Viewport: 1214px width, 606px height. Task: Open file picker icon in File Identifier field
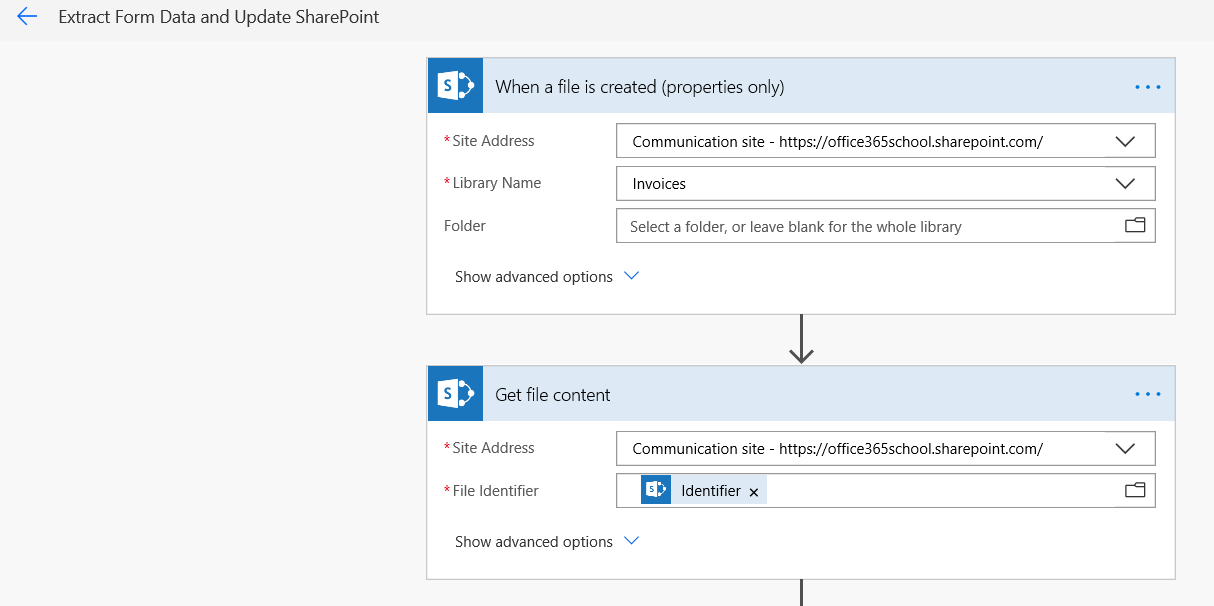coord(1134,490)
